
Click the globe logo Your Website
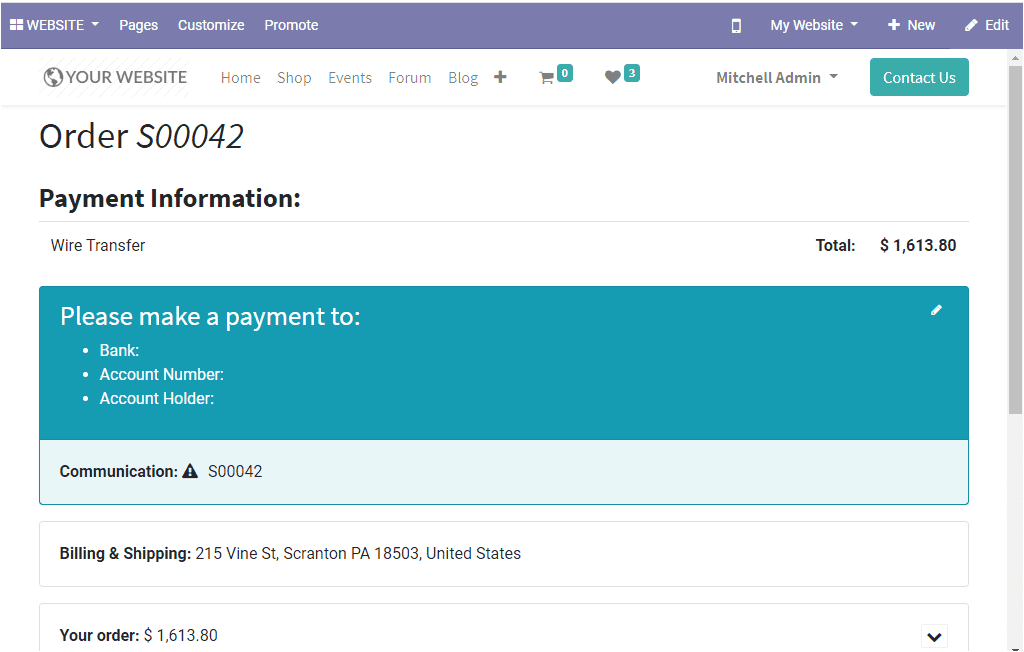(x=115, y=77)
